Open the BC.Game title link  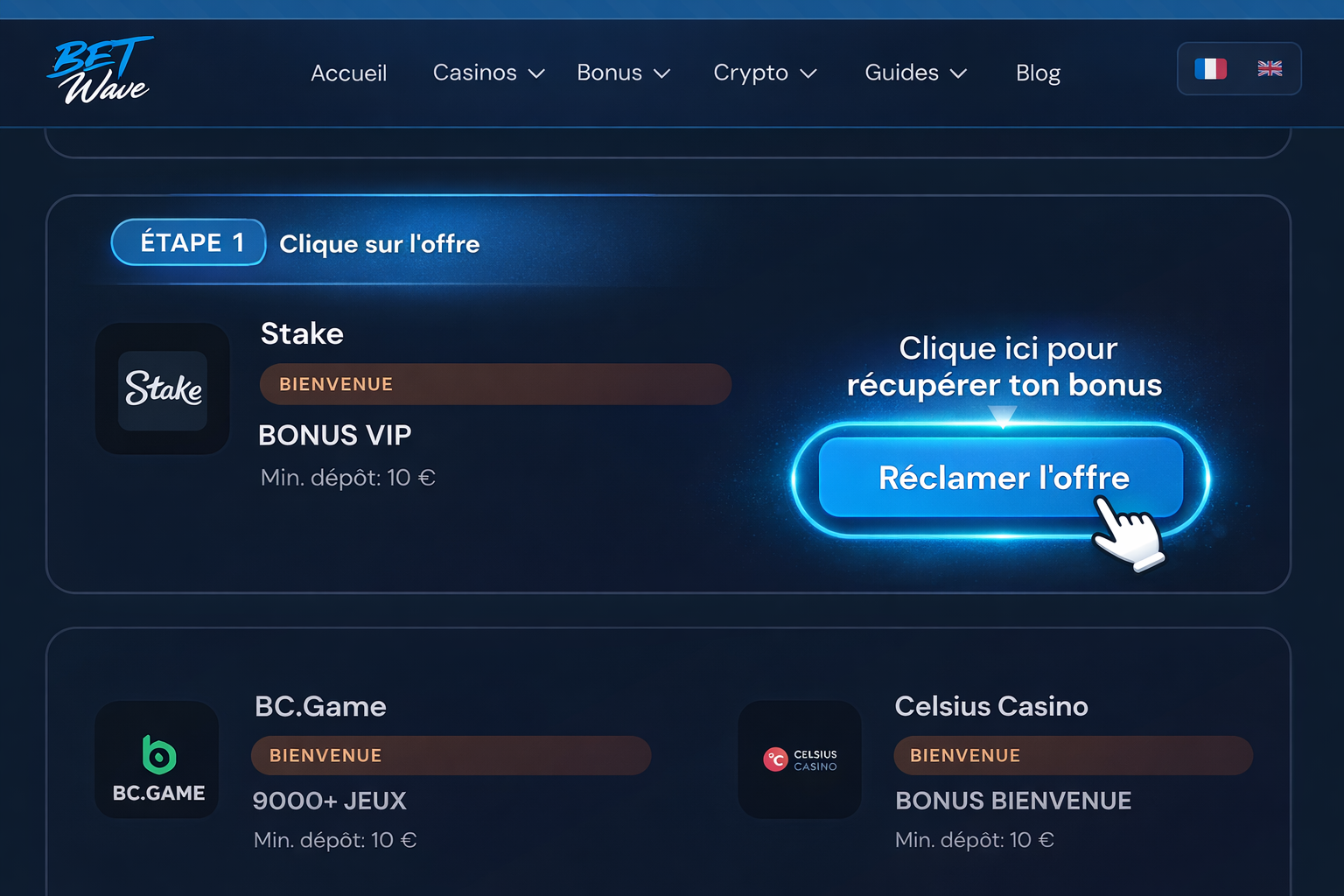pos(320,706)
